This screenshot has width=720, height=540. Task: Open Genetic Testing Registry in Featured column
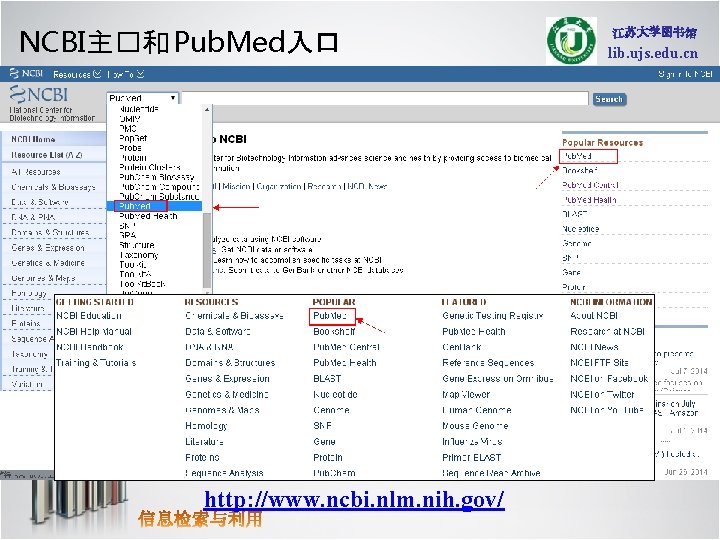pos(493,316)
